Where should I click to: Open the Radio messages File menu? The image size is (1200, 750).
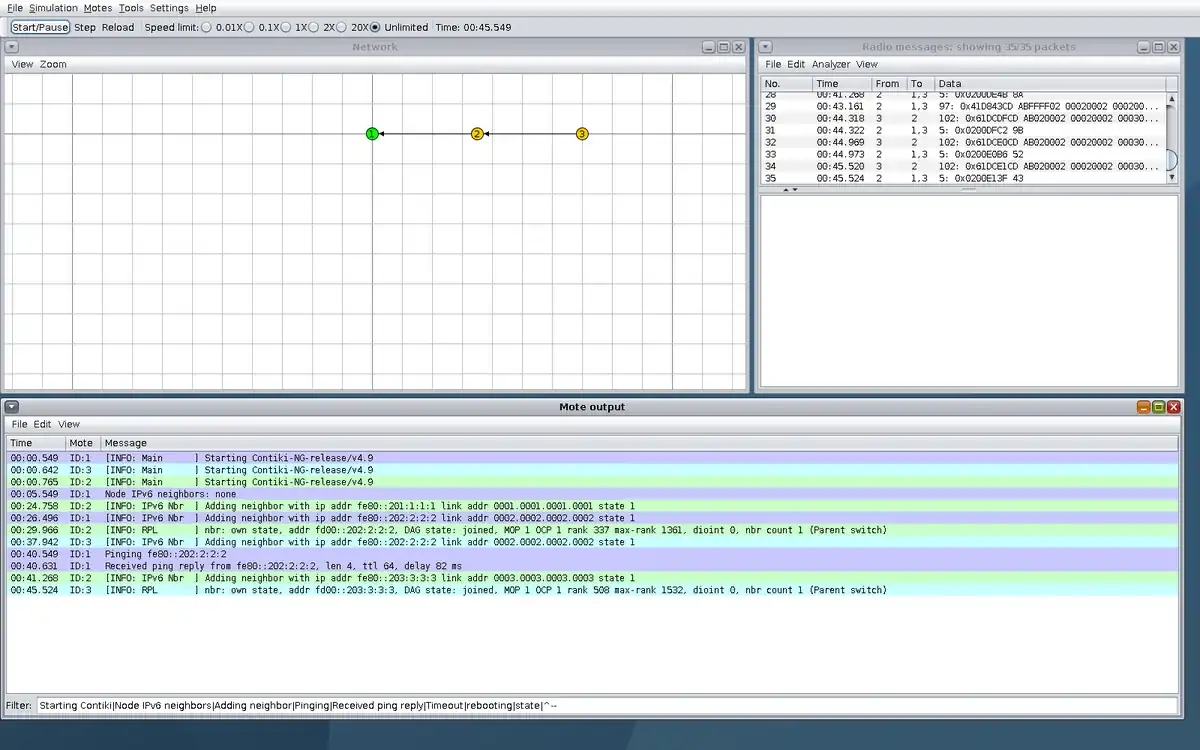tap(773, 64)
